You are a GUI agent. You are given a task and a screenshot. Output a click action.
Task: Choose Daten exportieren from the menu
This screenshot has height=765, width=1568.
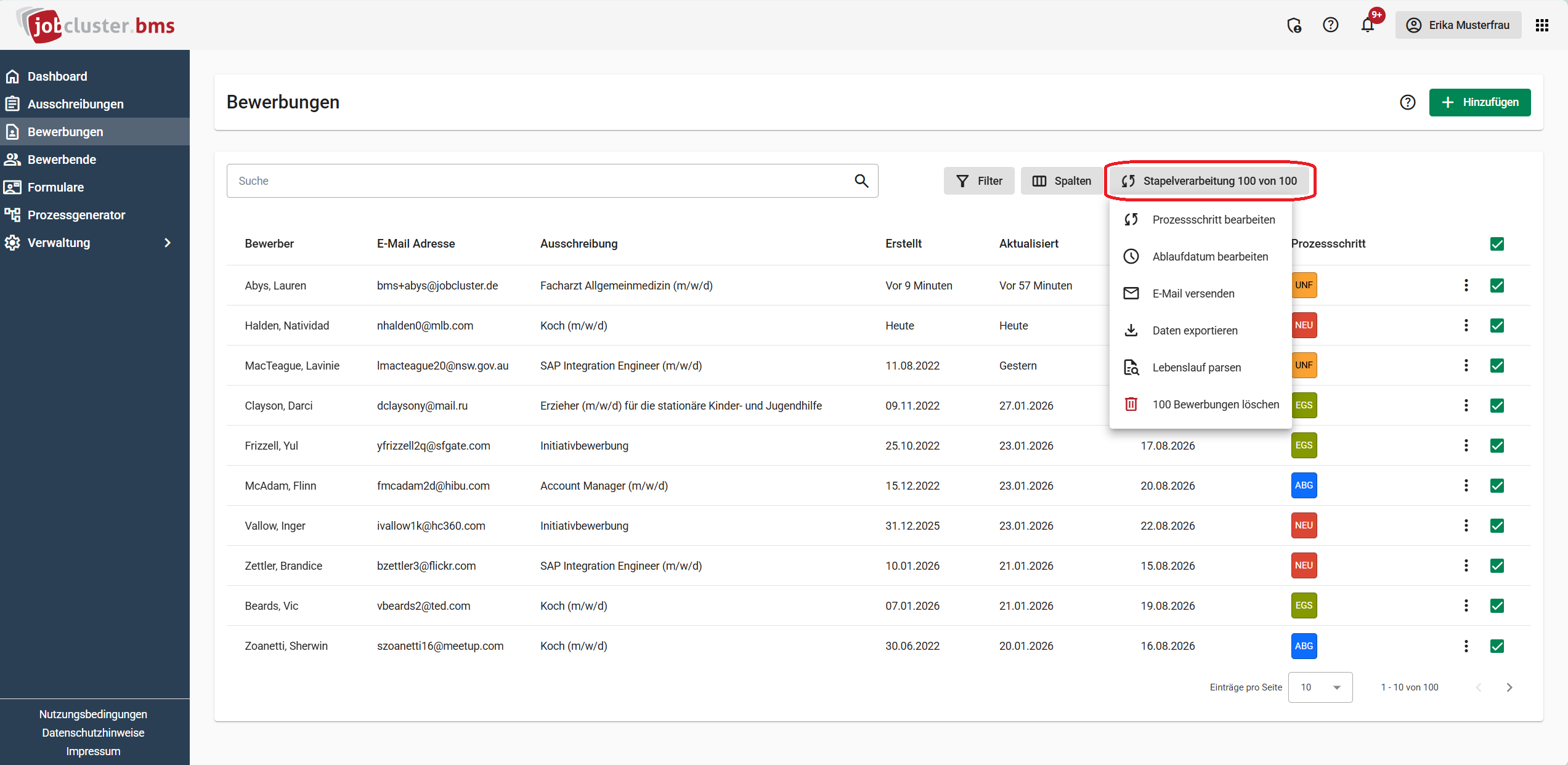click(x=1195, y=331)
